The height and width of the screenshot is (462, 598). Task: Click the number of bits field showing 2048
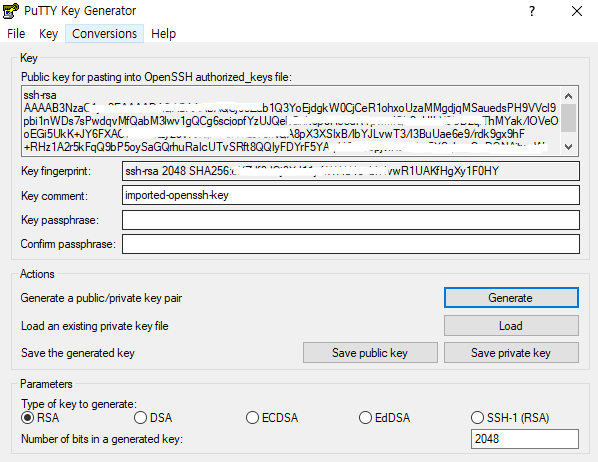pos(524,439)
